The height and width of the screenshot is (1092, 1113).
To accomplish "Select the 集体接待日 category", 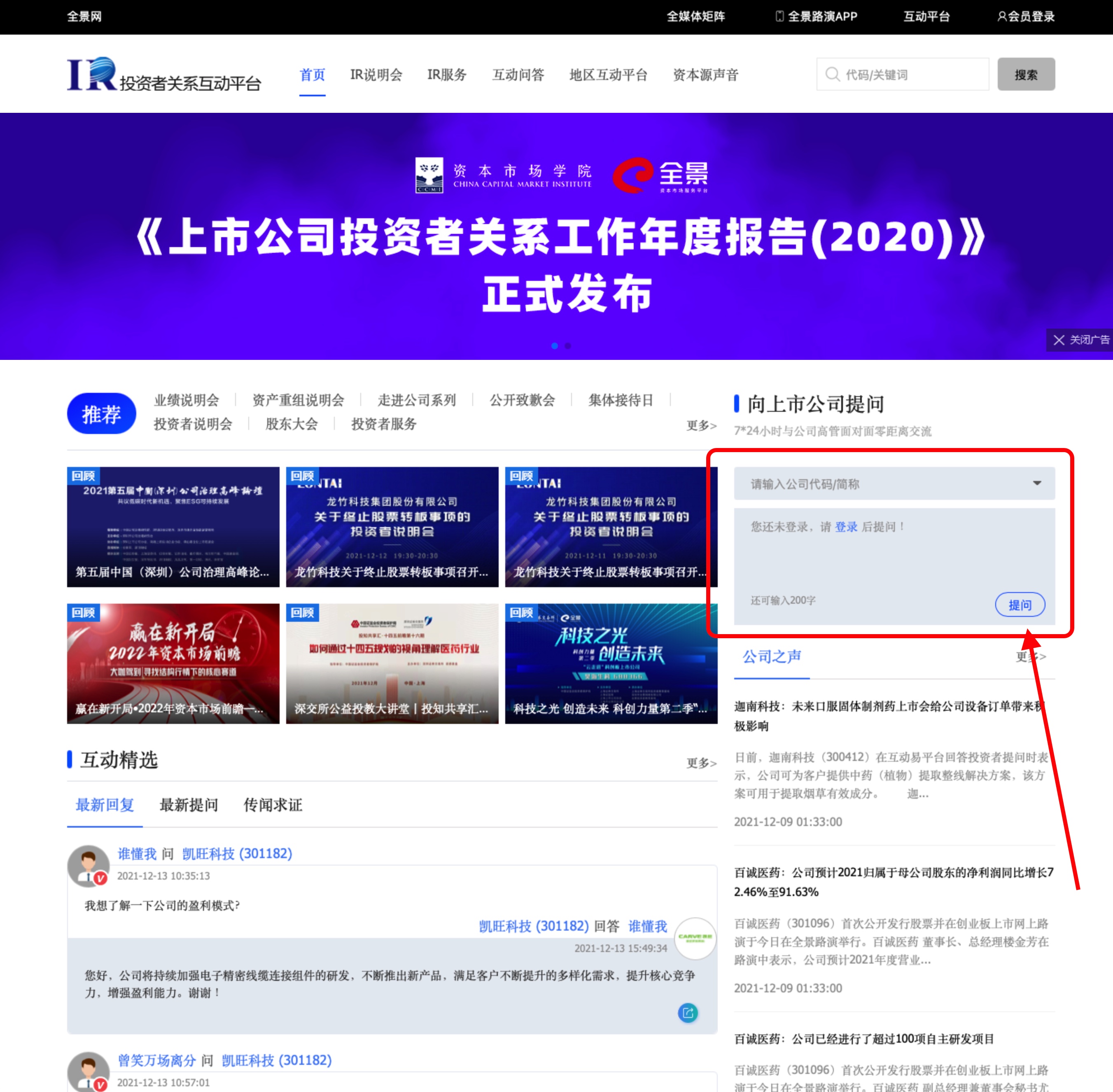I will coord(621,400).
